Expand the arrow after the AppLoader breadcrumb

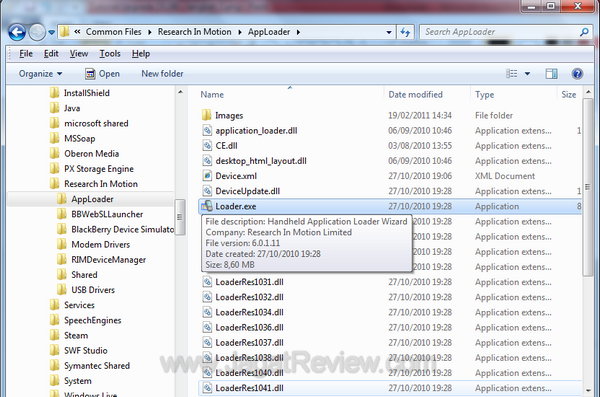pyautogui.click(x=298, y=32)
